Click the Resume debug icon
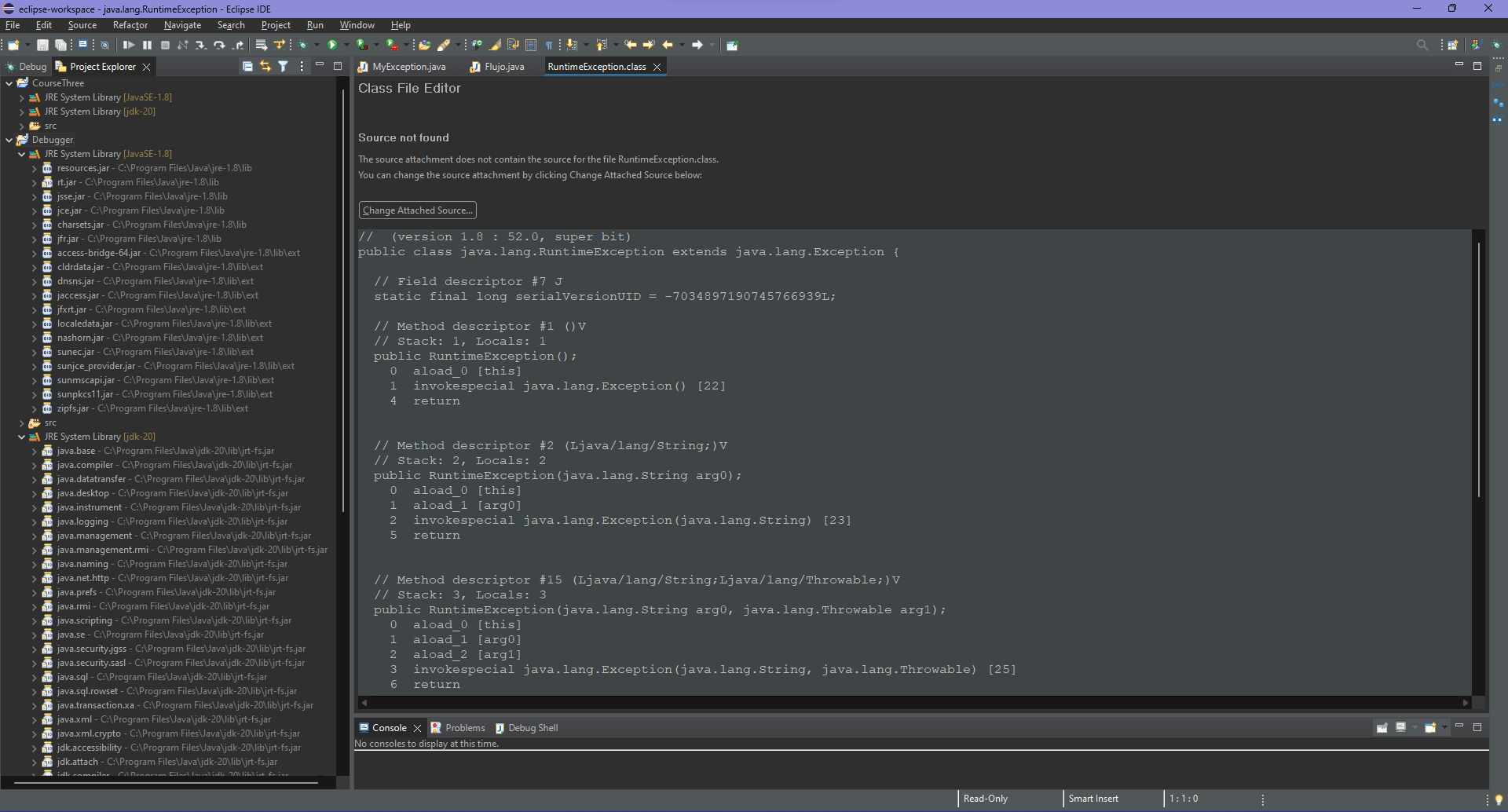The image size is (1508, 812). coord(129,45)
